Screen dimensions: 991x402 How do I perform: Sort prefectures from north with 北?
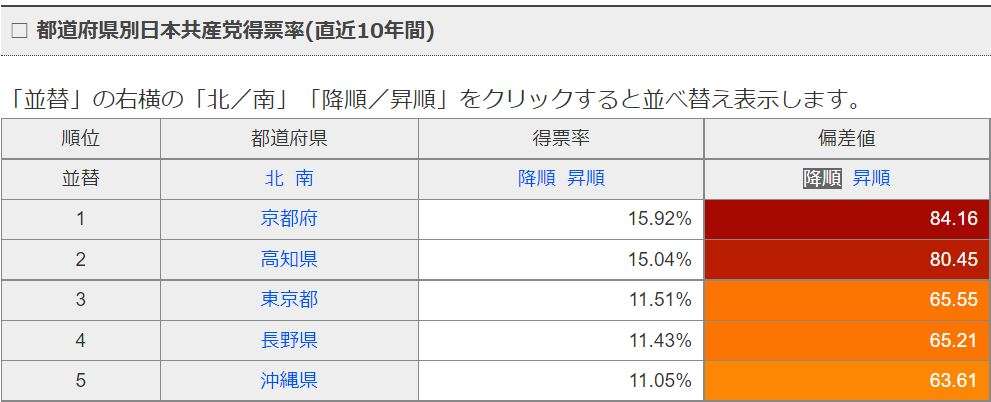[272, 179]
